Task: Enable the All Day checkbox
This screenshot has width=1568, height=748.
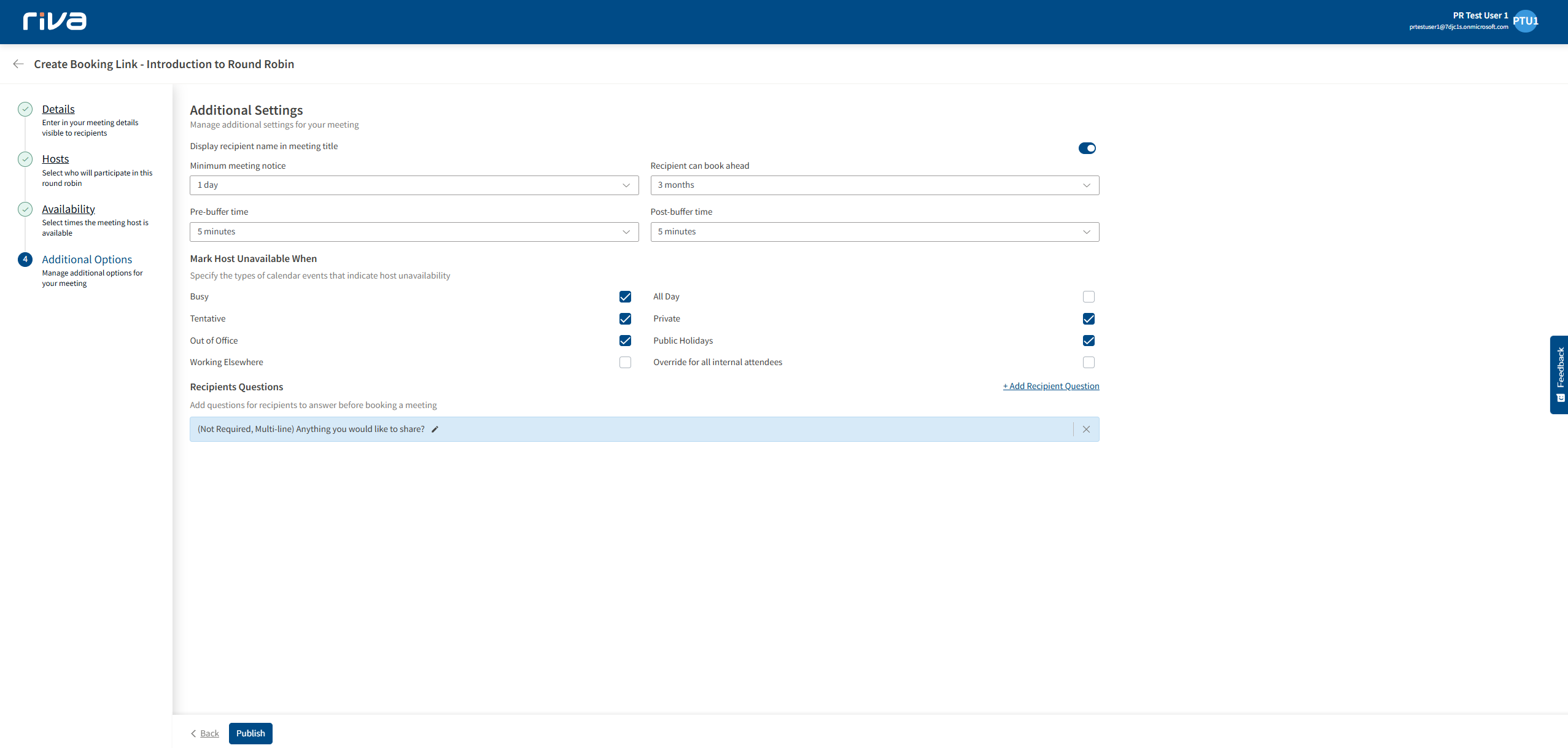Action: [x=1089, y=297]
